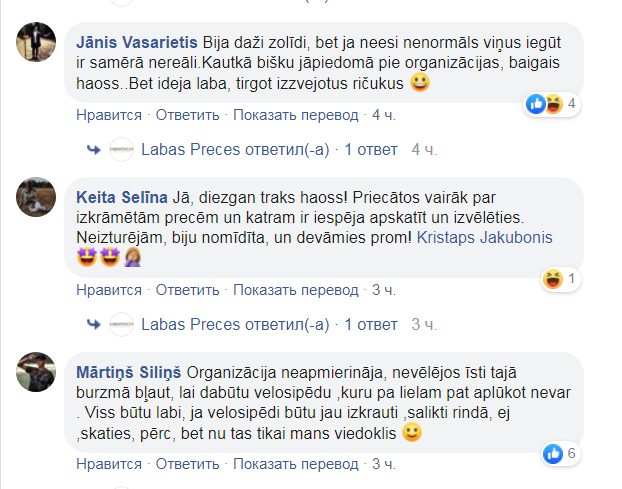Like Jānis Vasarietis comment via Нравится
Viewport: 622px width, 489px height.
pos(109,115)
